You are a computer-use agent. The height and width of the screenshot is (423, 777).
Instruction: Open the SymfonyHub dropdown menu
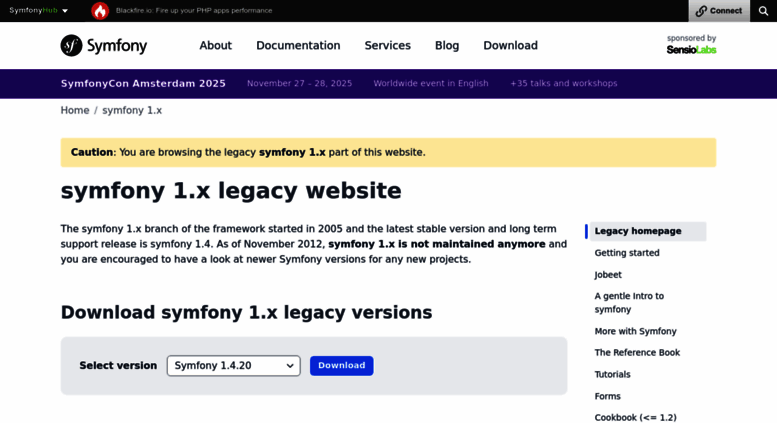click(x=38, y=10)
